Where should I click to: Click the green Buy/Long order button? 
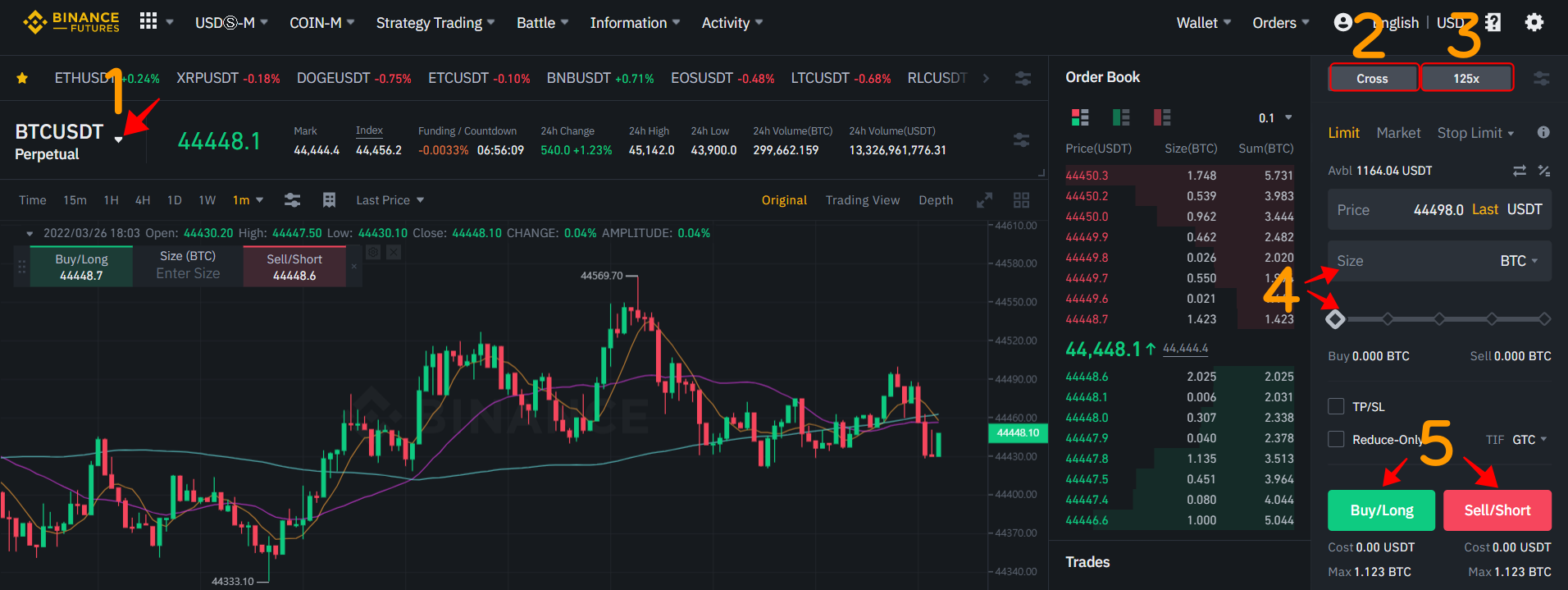(x=1381, y=510)
